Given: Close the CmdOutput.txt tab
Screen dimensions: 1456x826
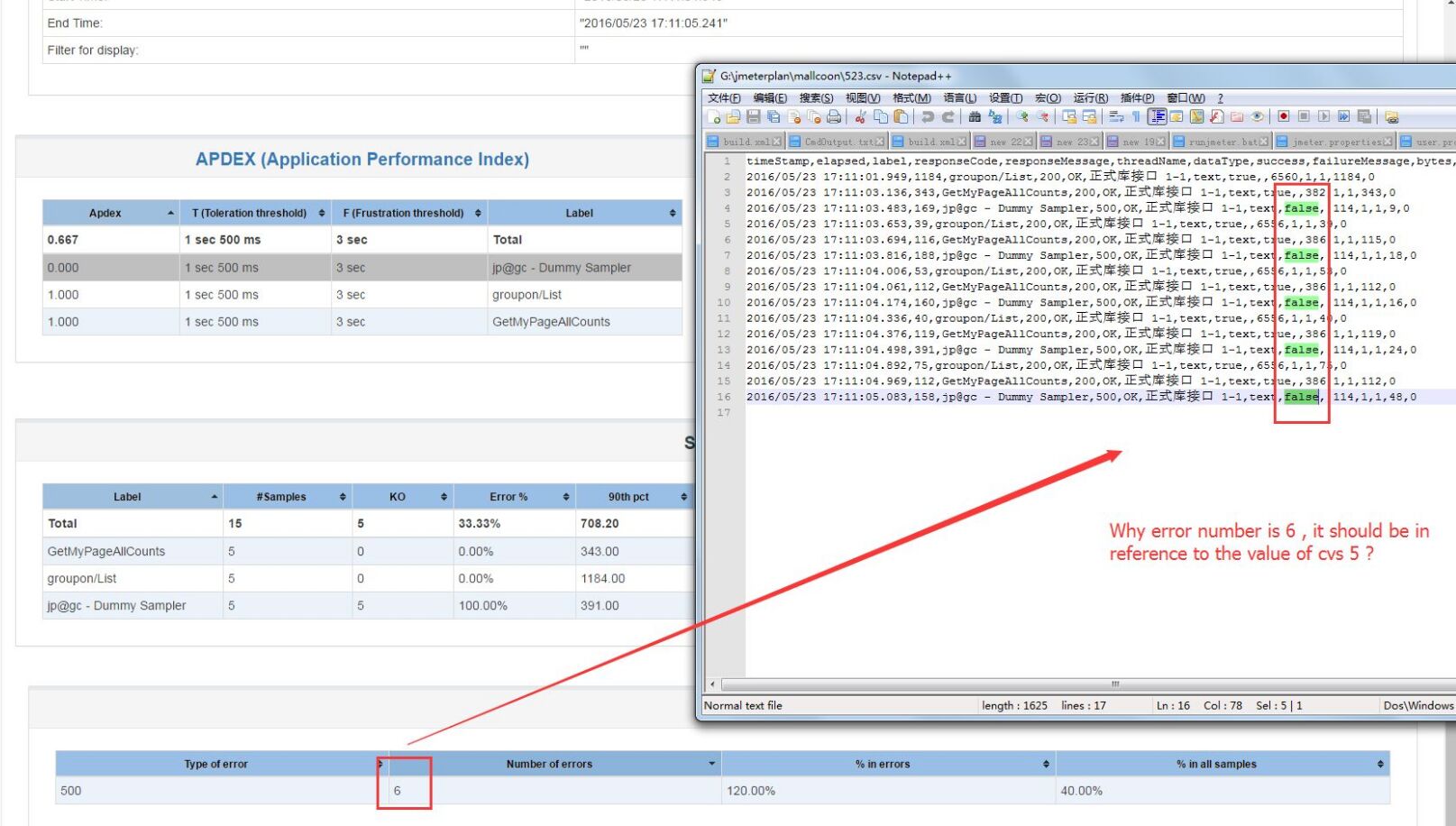Looking at the screenshot, I should click(x=880, y=142).
